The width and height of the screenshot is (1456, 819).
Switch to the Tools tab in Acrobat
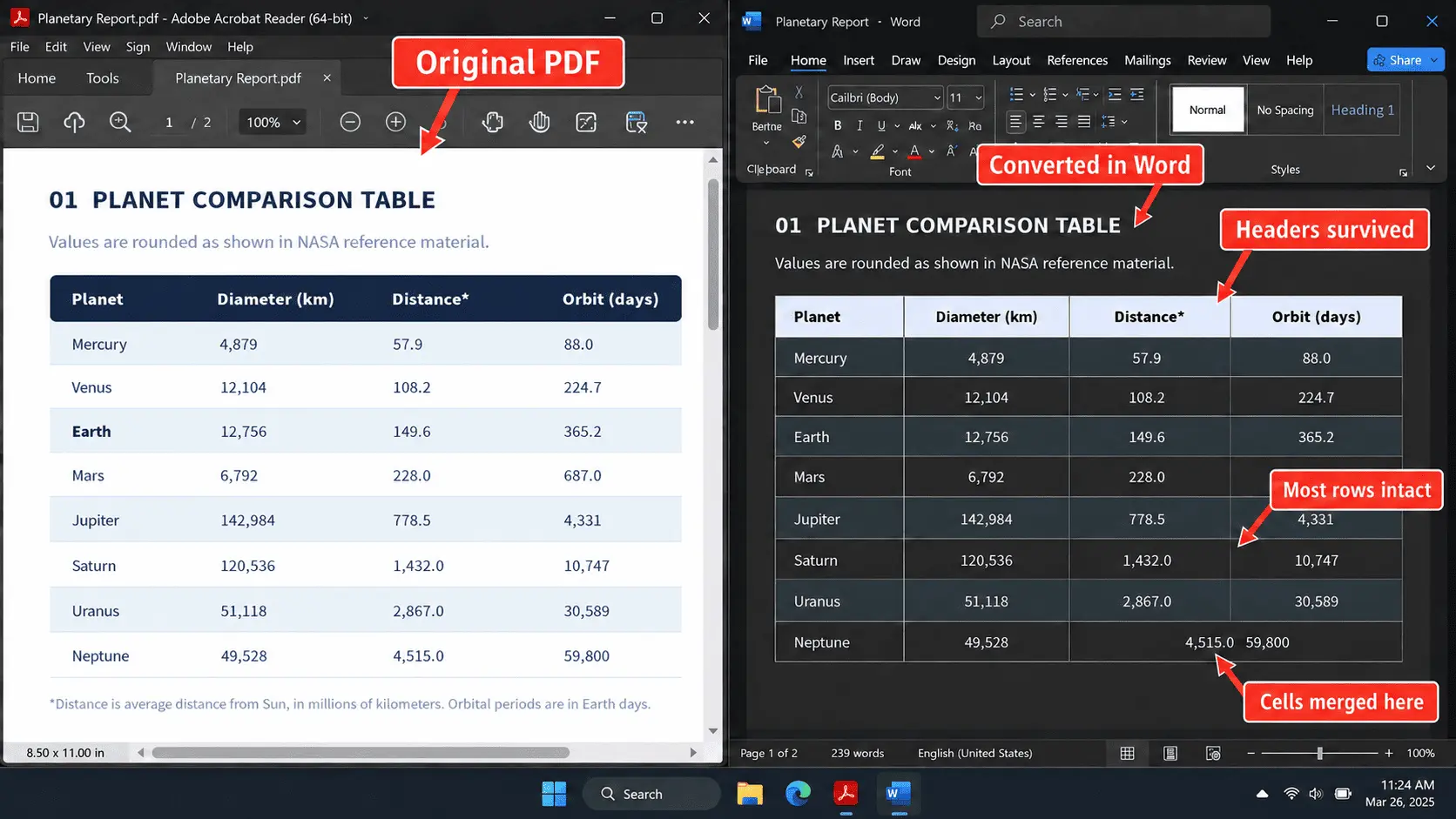point(103,78)
